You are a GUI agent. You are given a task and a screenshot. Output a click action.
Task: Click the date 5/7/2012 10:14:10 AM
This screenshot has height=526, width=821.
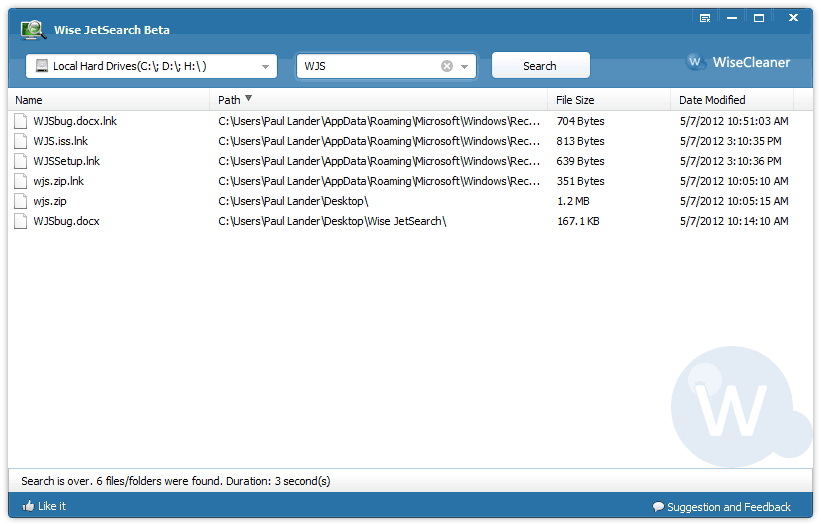click(734, 221)
